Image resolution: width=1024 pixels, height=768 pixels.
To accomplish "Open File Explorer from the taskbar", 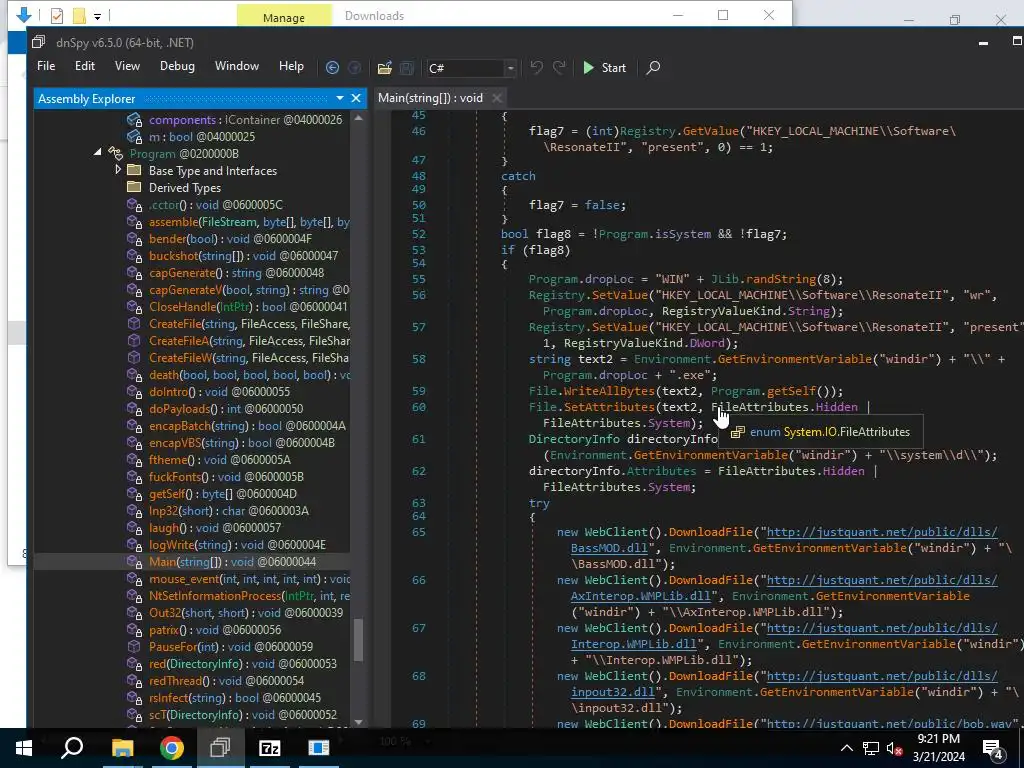I will click(x=122, y=748).
